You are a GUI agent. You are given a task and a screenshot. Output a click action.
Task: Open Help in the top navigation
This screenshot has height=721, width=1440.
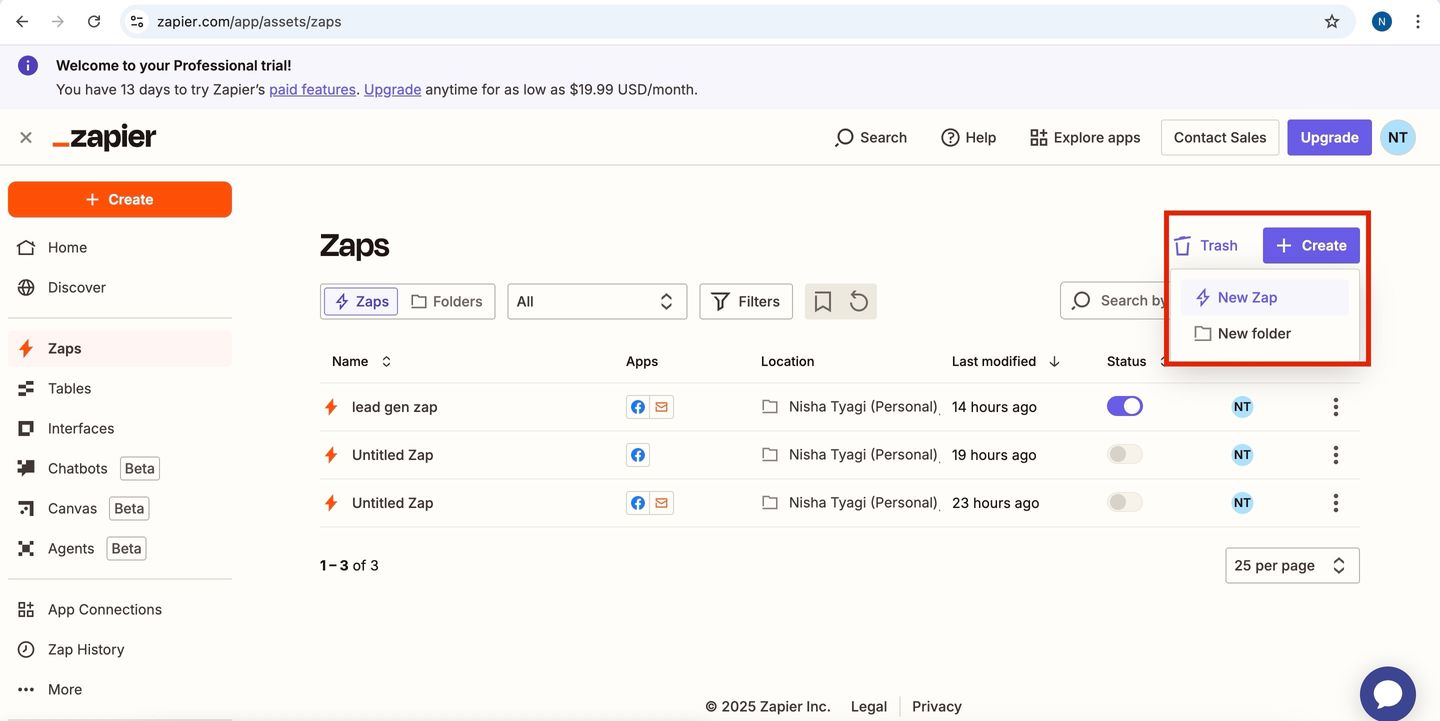(x=969, y=137)
